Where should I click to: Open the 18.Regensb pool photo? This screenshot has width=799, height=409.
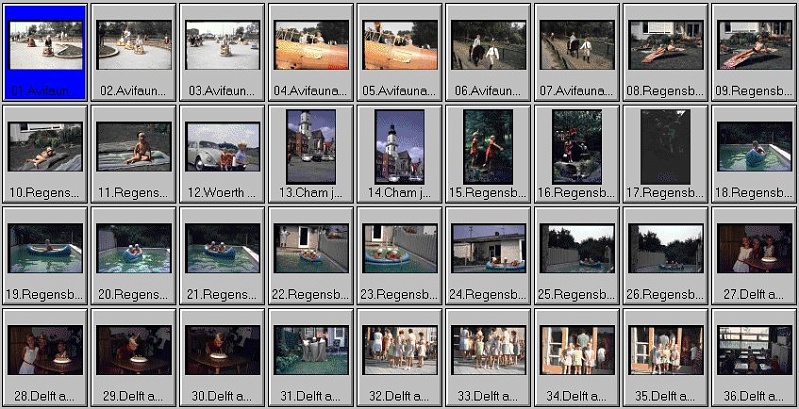click(x=754, y=147)
